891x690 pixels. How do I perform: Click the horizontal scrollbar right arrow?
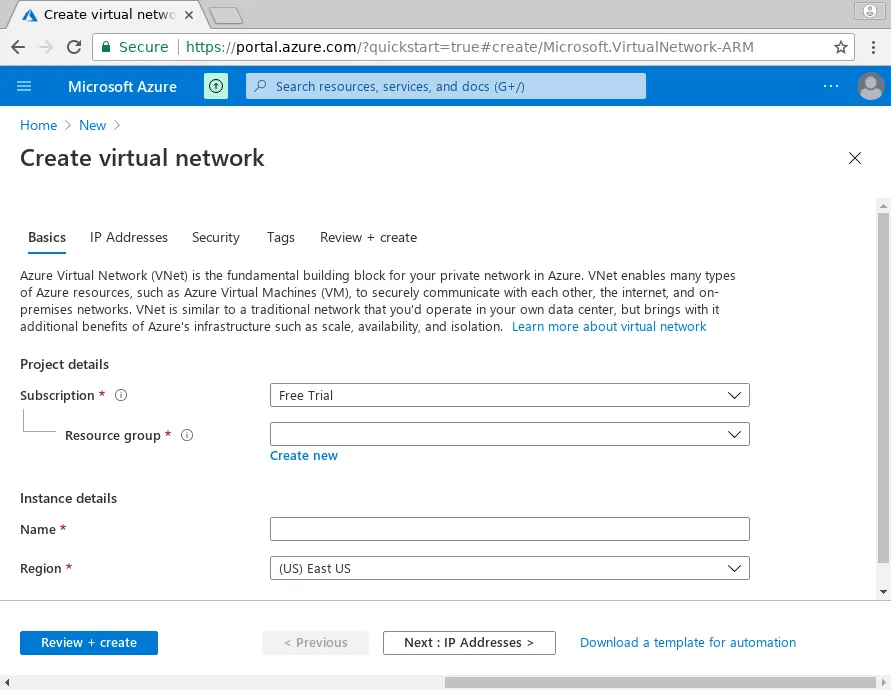tap(884, 682)
